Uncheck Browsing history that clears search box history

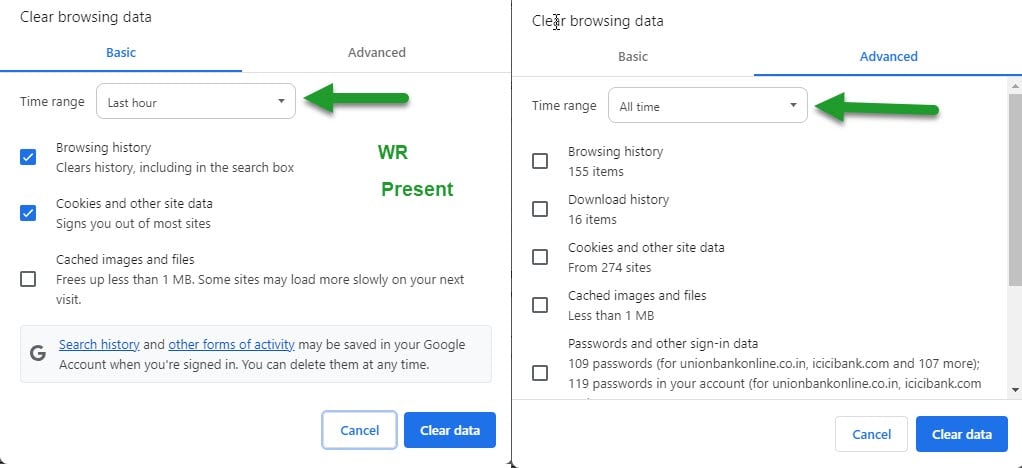[x=28, y=157]
